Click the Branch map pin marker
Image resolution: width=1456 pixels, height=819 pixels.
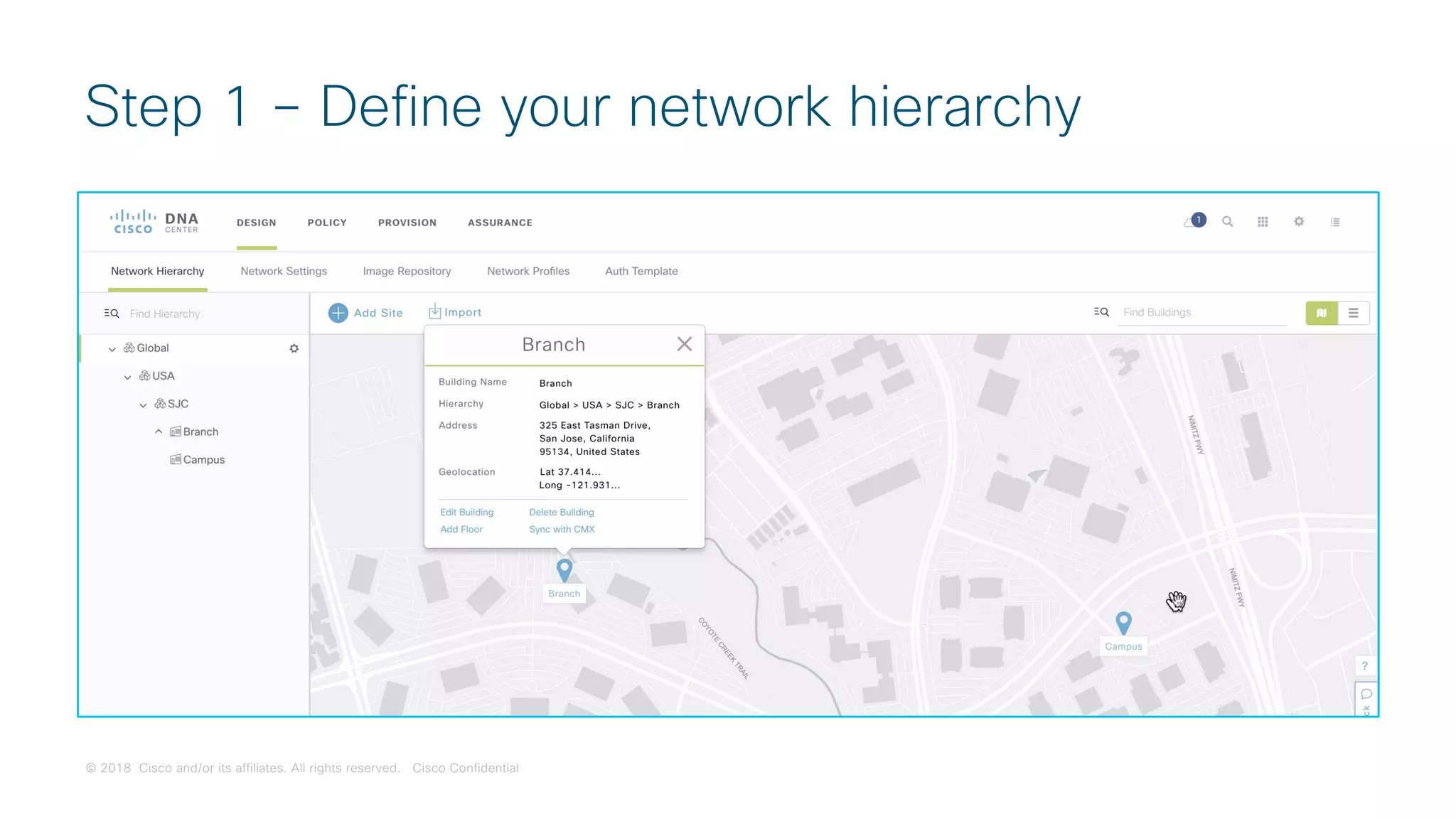564,570
